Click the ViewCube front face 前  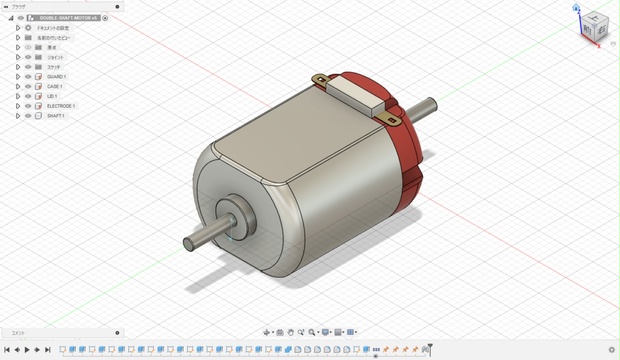point(588,30)
